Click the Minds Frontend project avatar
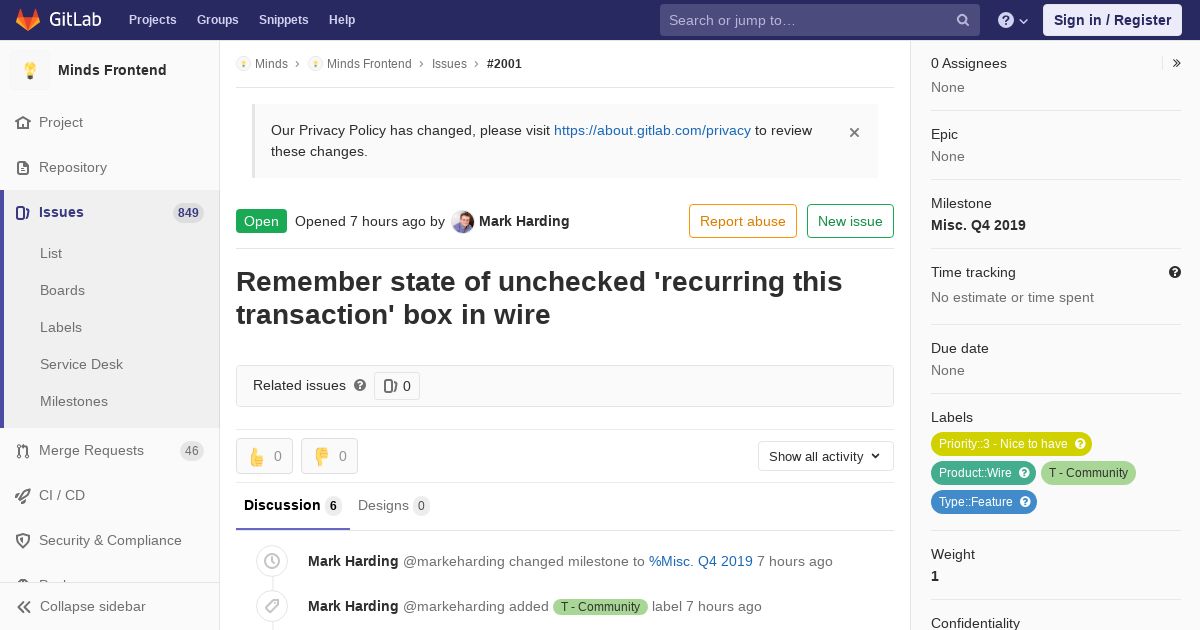1200x630 pixels. coord(30,70)
